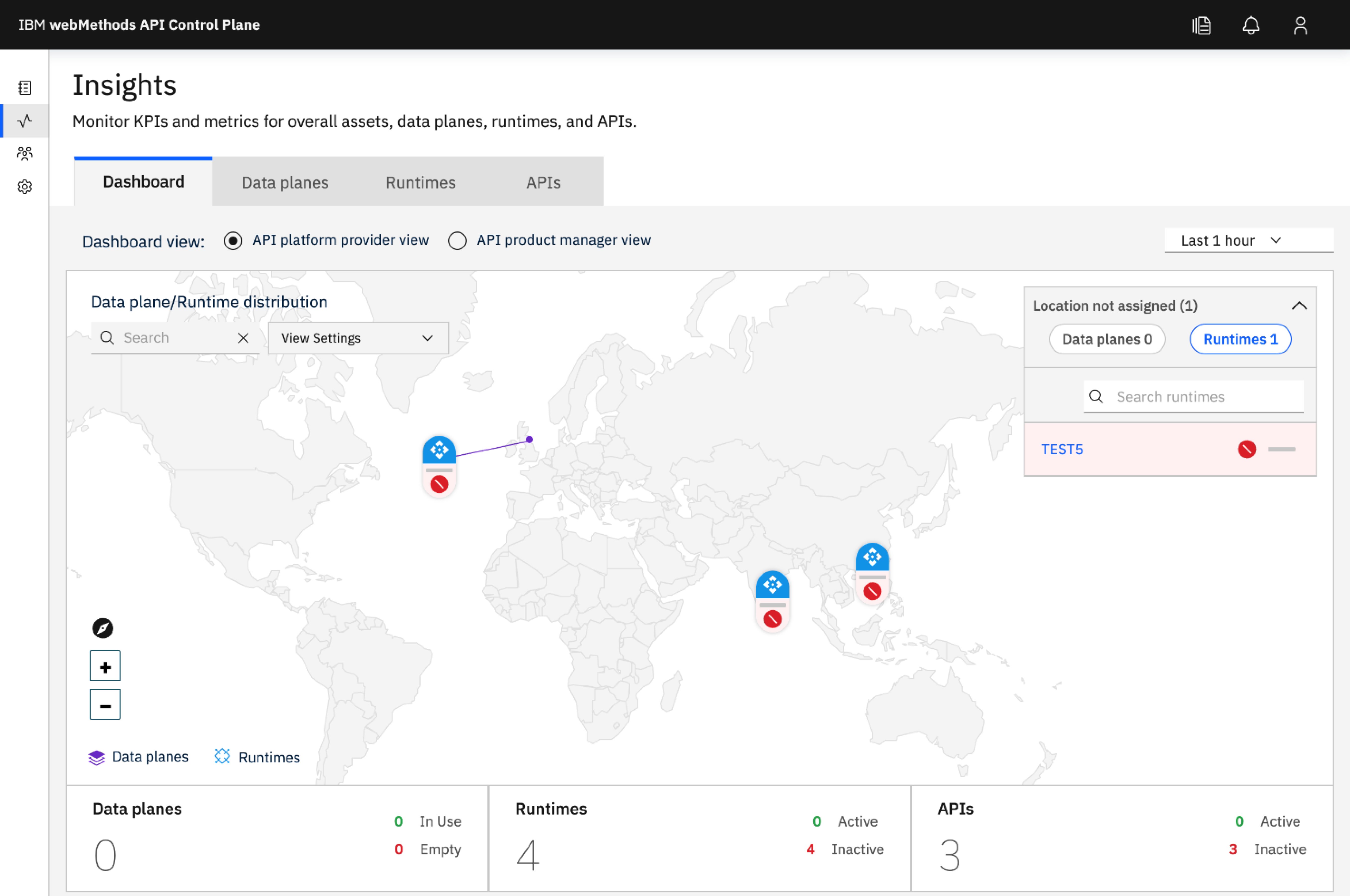Switch to the Data planes tab
The image size is (1350, 896).
[x=285, y=182]
